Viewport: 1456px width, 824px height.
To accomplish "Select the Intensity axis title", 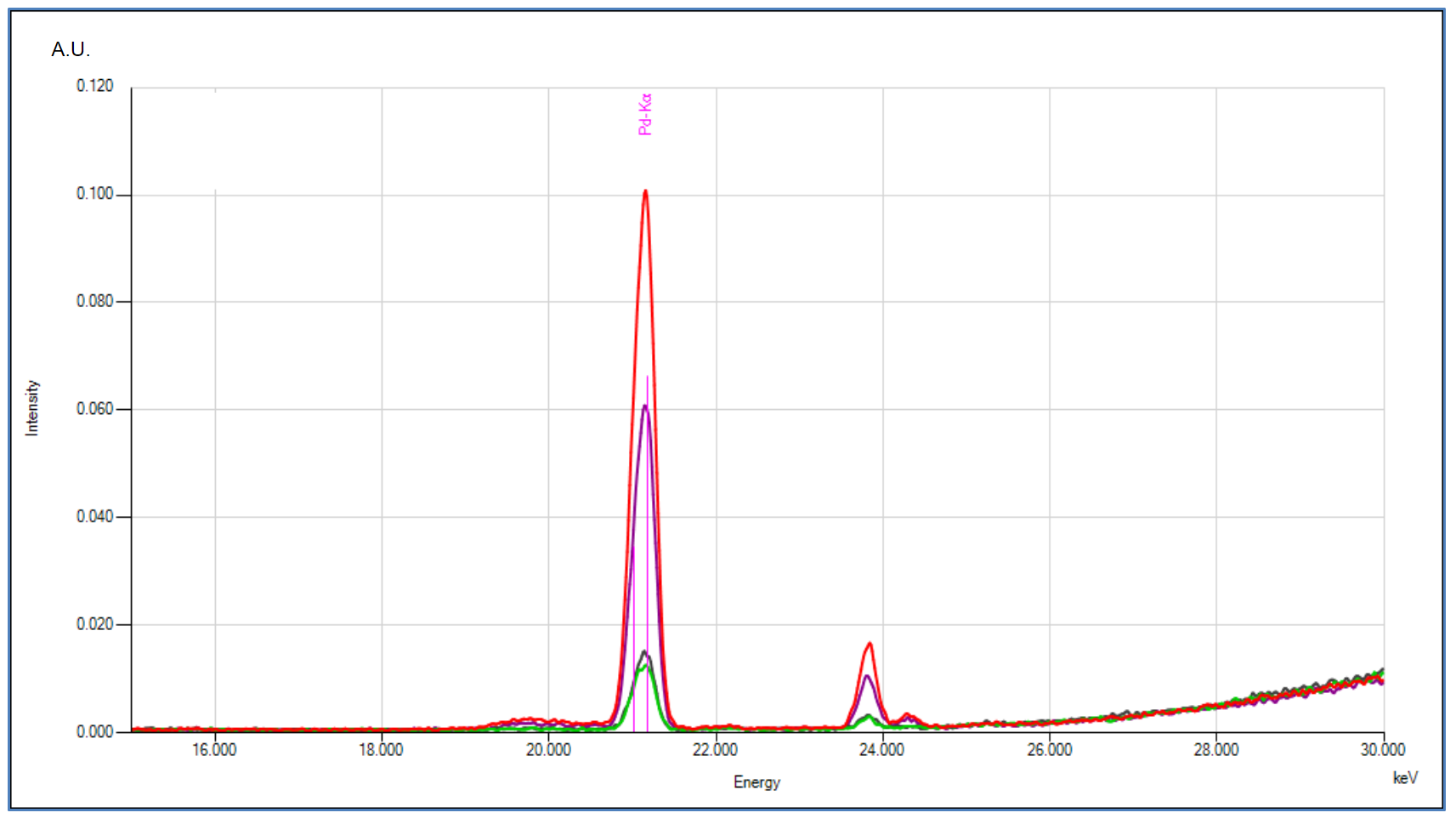I will pos(32,408).
